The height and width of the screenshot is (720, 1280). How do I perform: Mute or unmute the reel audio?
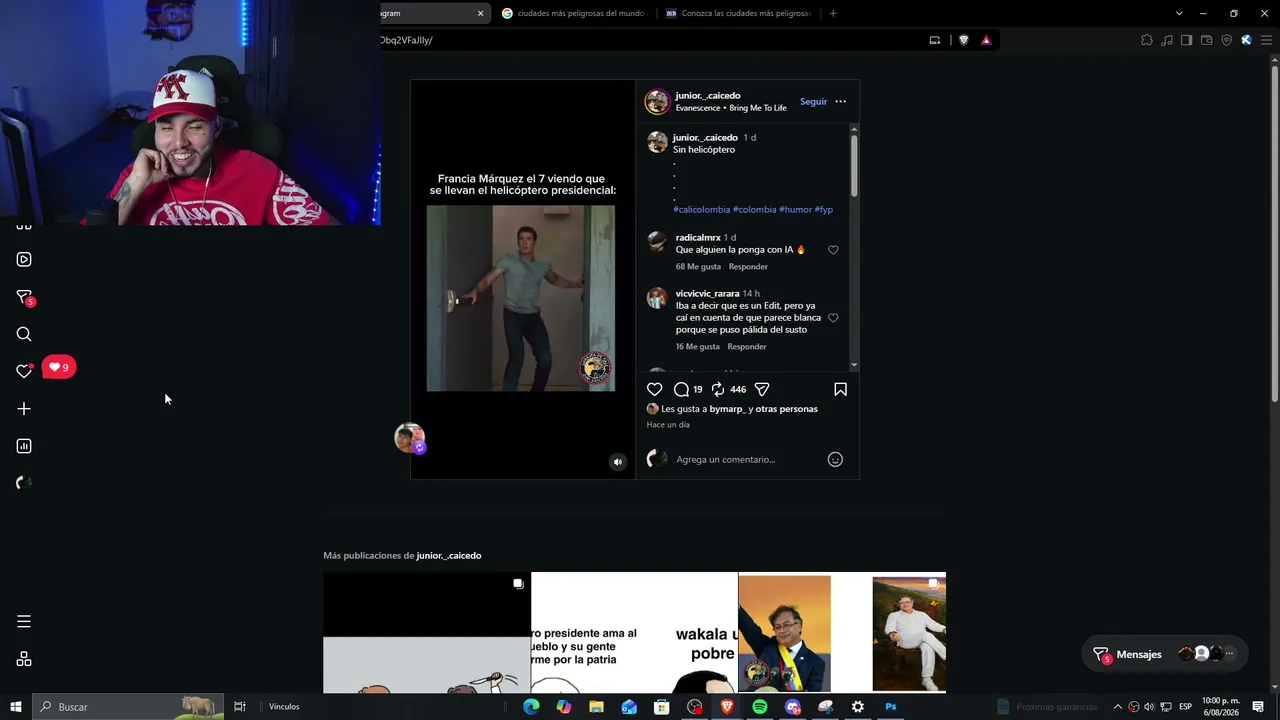click(618, 462)
